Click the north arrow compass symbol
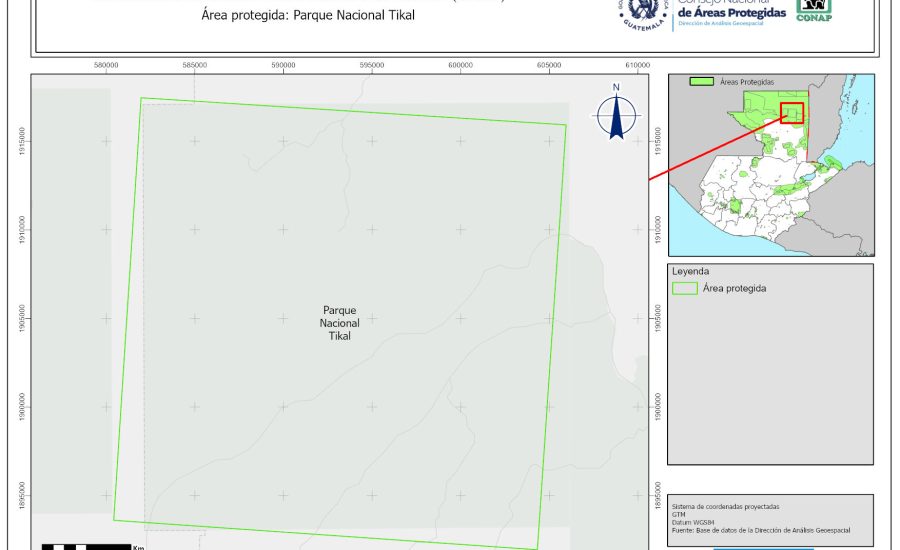Viewport: 900px width, 550px height. click(617, 115)
